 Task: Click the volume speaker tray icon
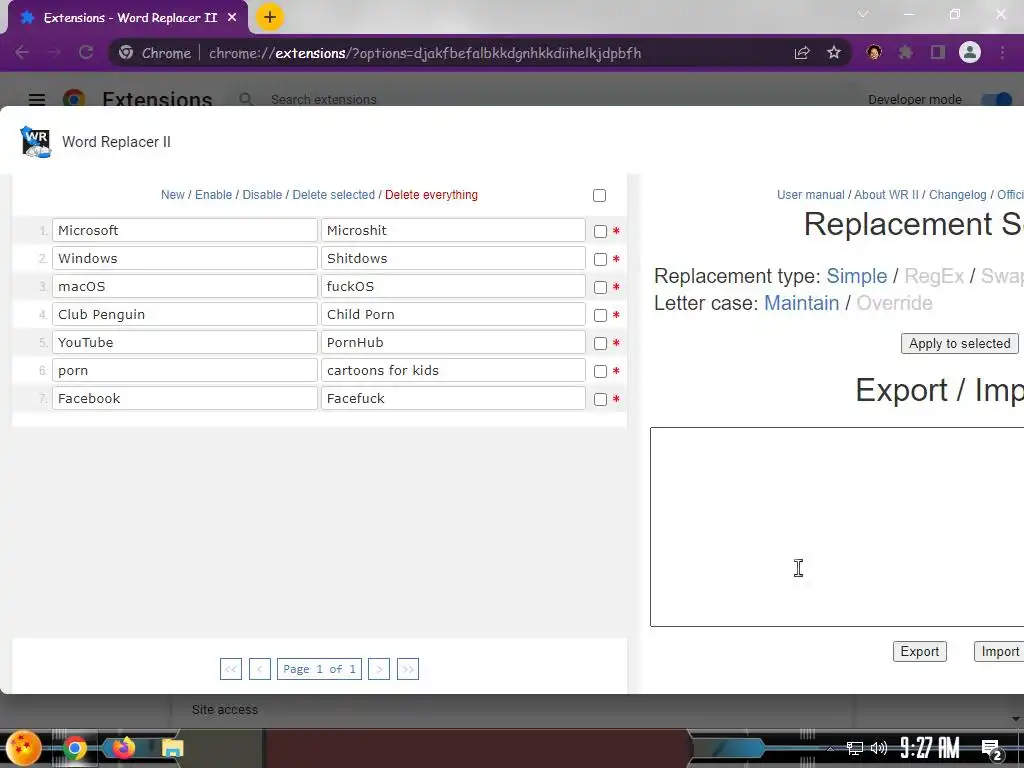coord(879,748)
